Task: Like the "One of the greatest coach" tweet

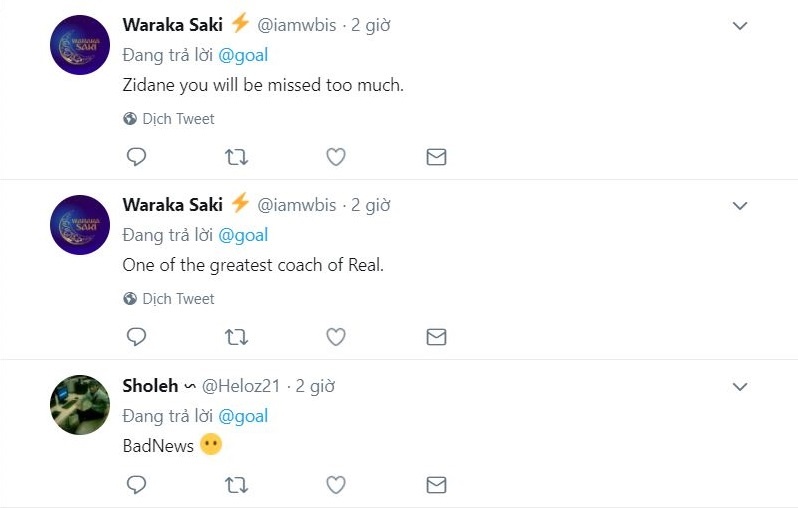Action: (x=336, y=337)
